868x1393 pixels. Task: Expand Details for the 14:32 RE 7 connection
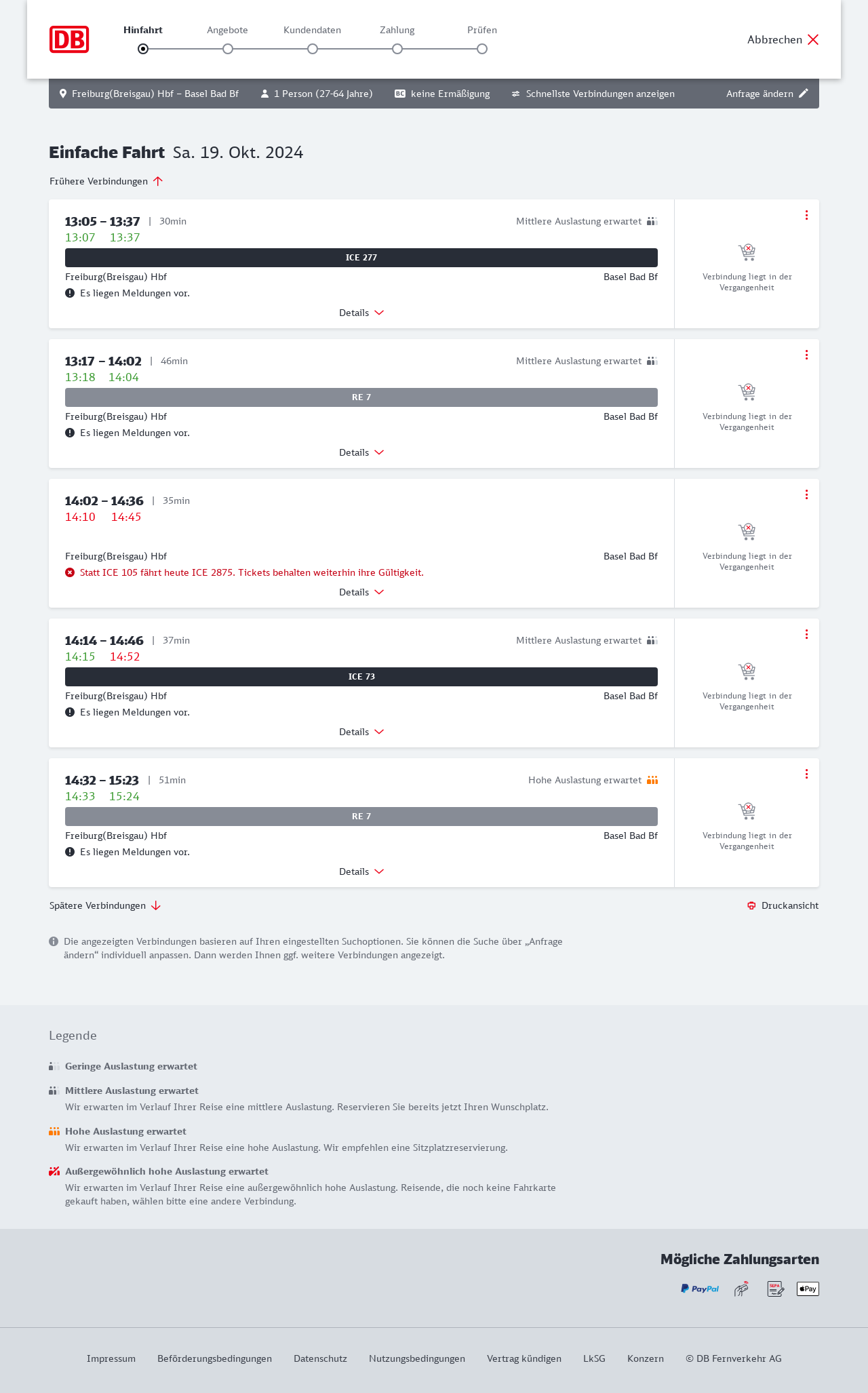click(x=361, y=871)
